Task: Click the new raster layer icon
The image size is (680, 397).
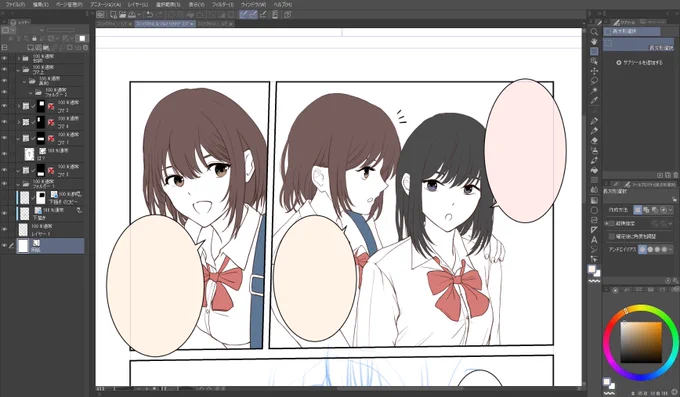Action: 31,48
